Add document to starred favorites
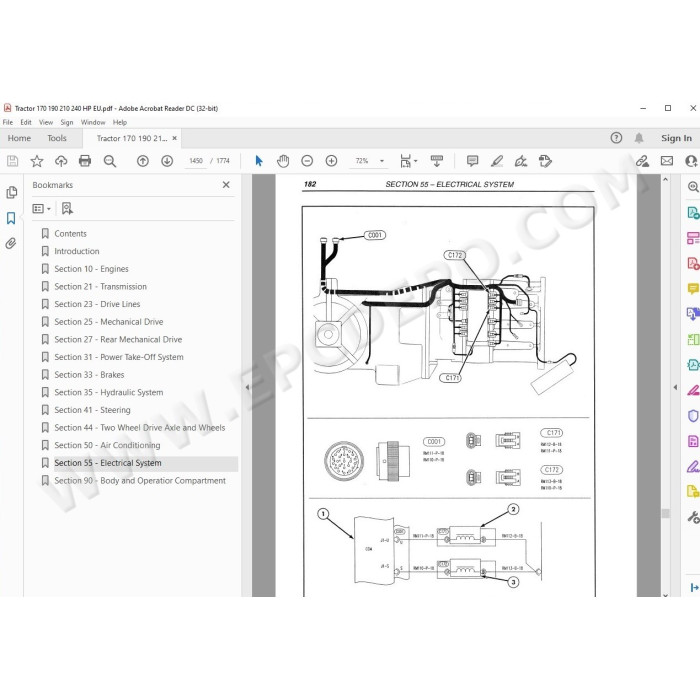Viewport: 700px width, 700px height. click(x=37, y=161)
